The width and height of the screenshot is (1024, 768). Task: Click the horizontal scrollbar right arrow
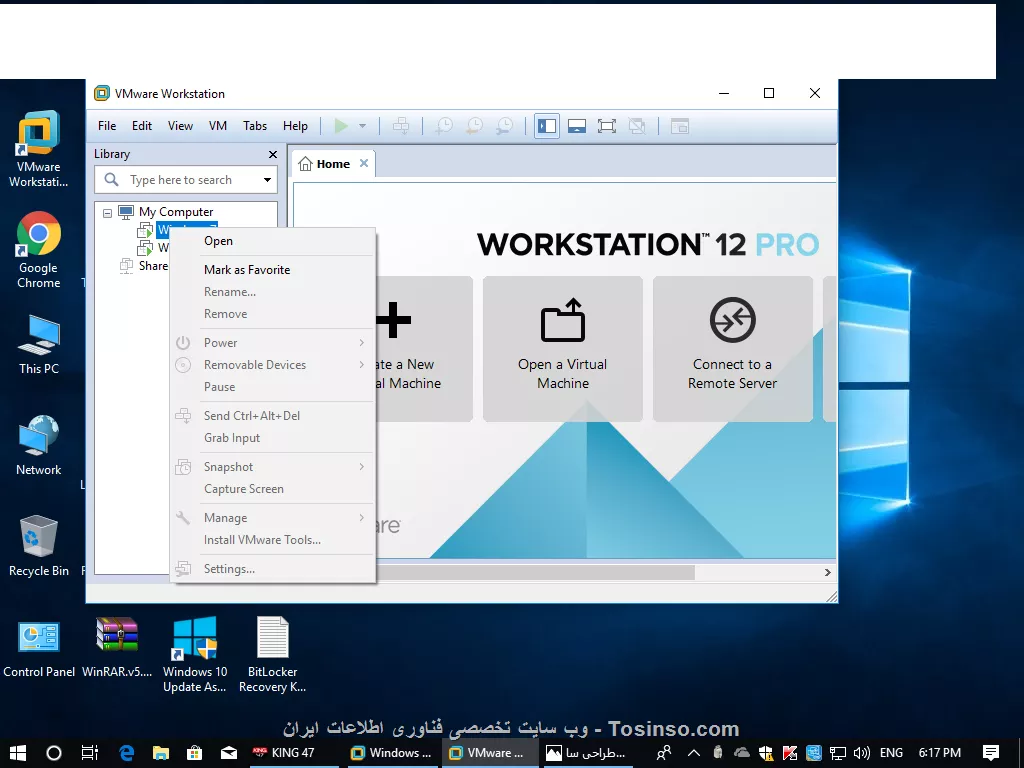pos(827,573)
